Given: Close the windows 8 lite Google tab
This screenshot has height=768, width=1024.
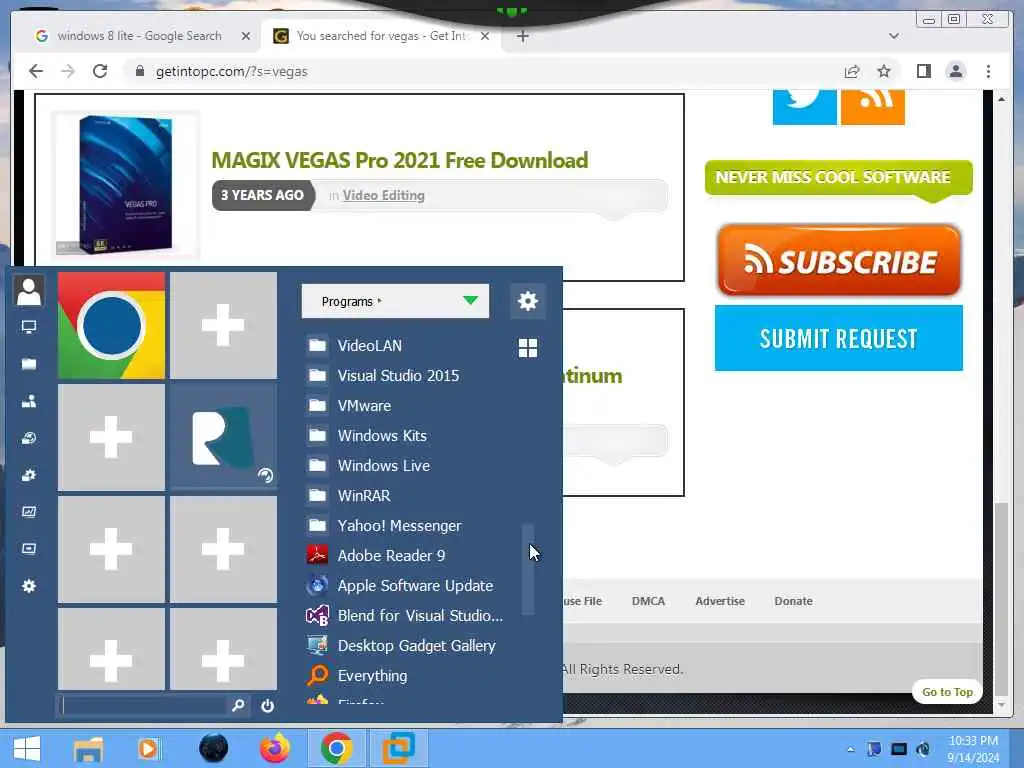Looking at the screenshot, I should click(246, 36).
